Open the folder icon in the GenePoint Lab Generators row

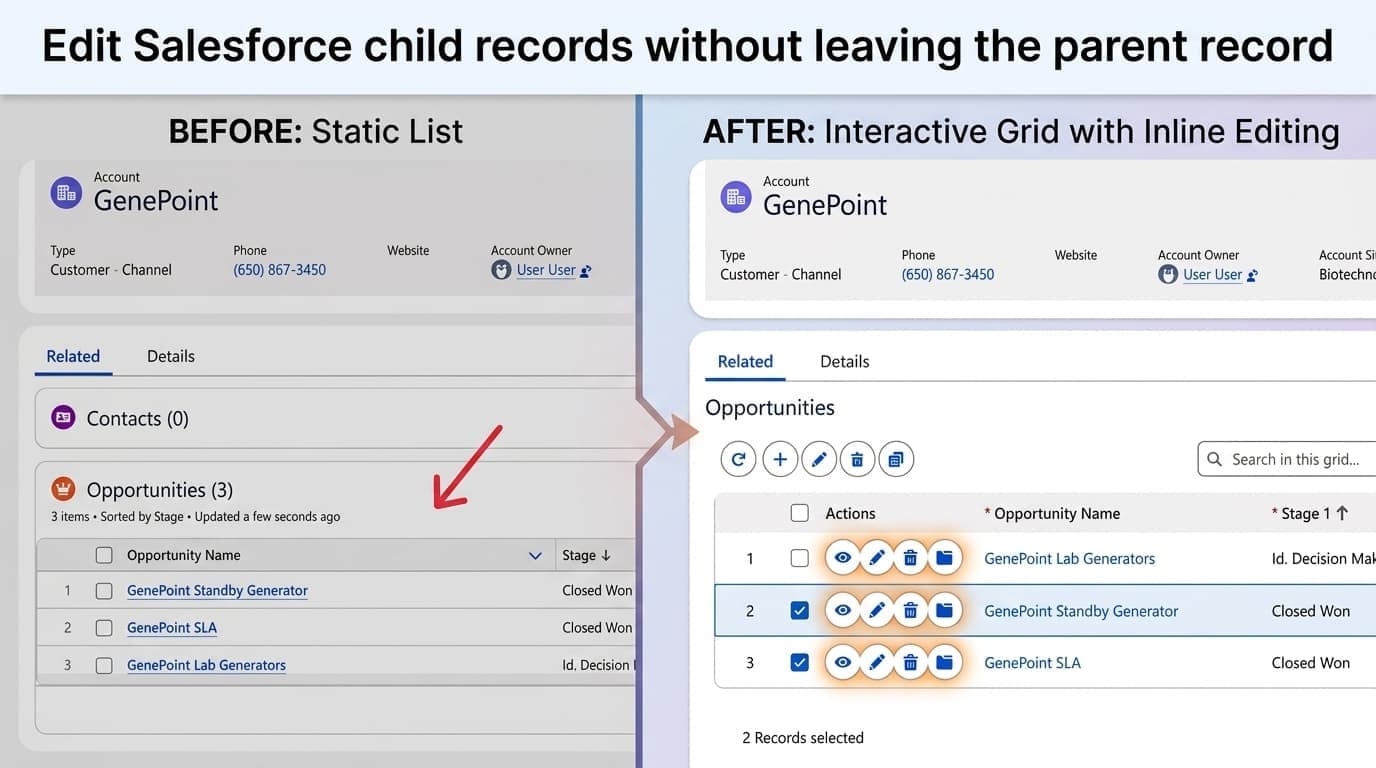tap(944, 558)
